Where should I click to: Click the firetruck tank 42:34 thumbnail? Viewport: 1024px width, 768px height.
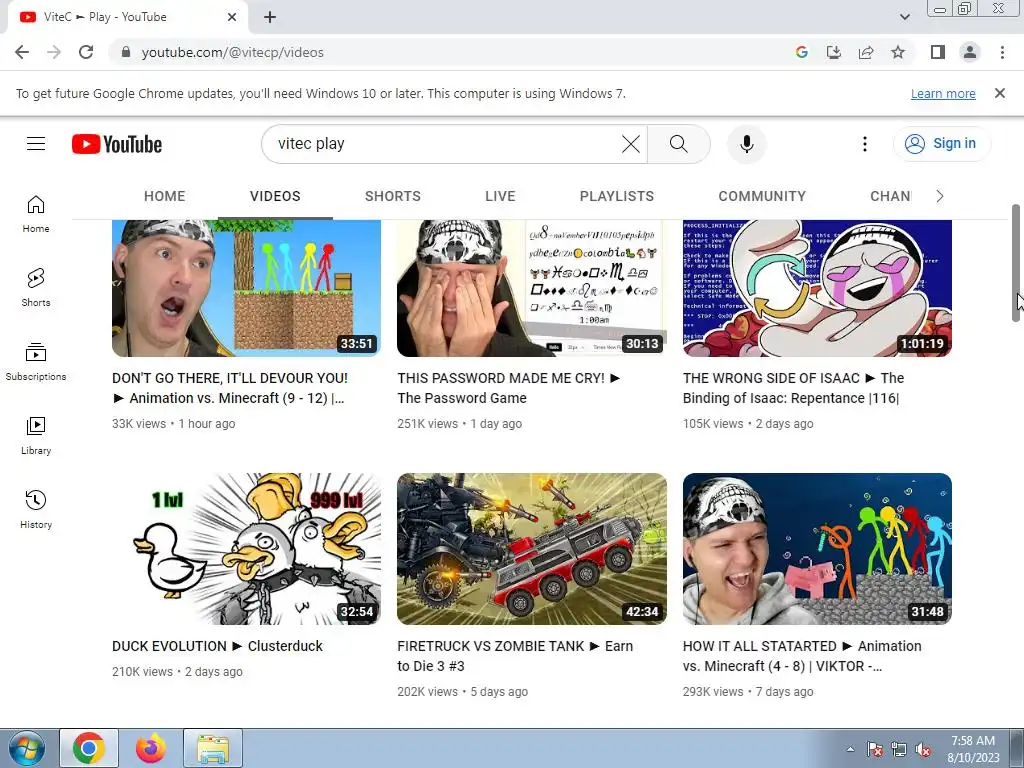(x=532, y=549)
